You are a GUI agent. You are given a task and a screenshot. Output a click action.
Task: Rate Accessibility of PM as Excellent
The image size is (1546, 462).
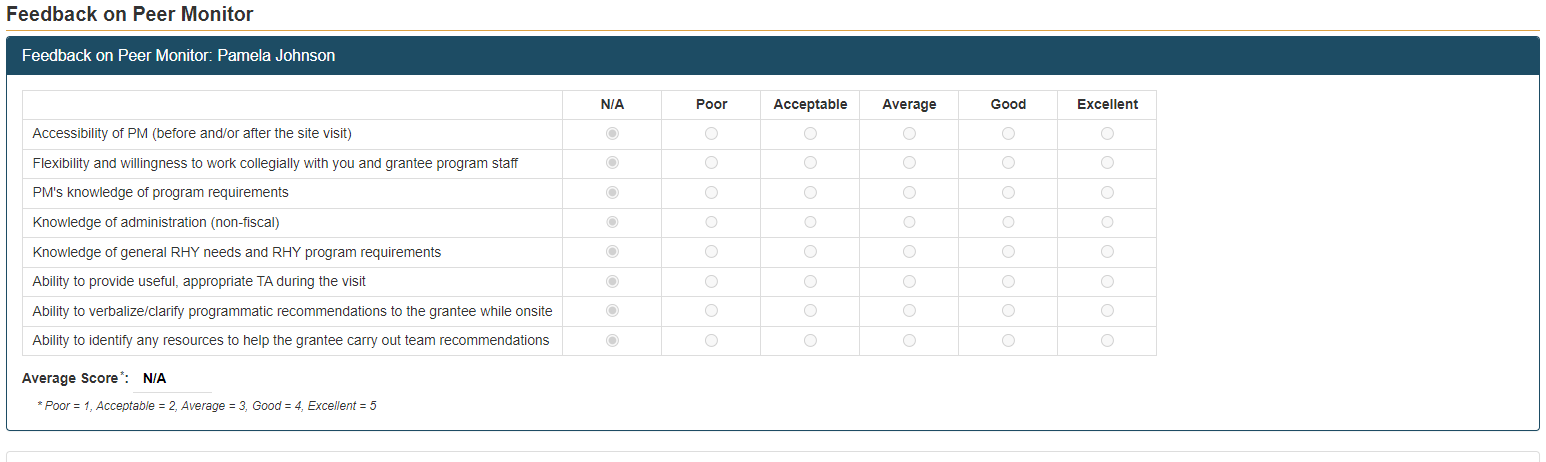click(1107, 133)
